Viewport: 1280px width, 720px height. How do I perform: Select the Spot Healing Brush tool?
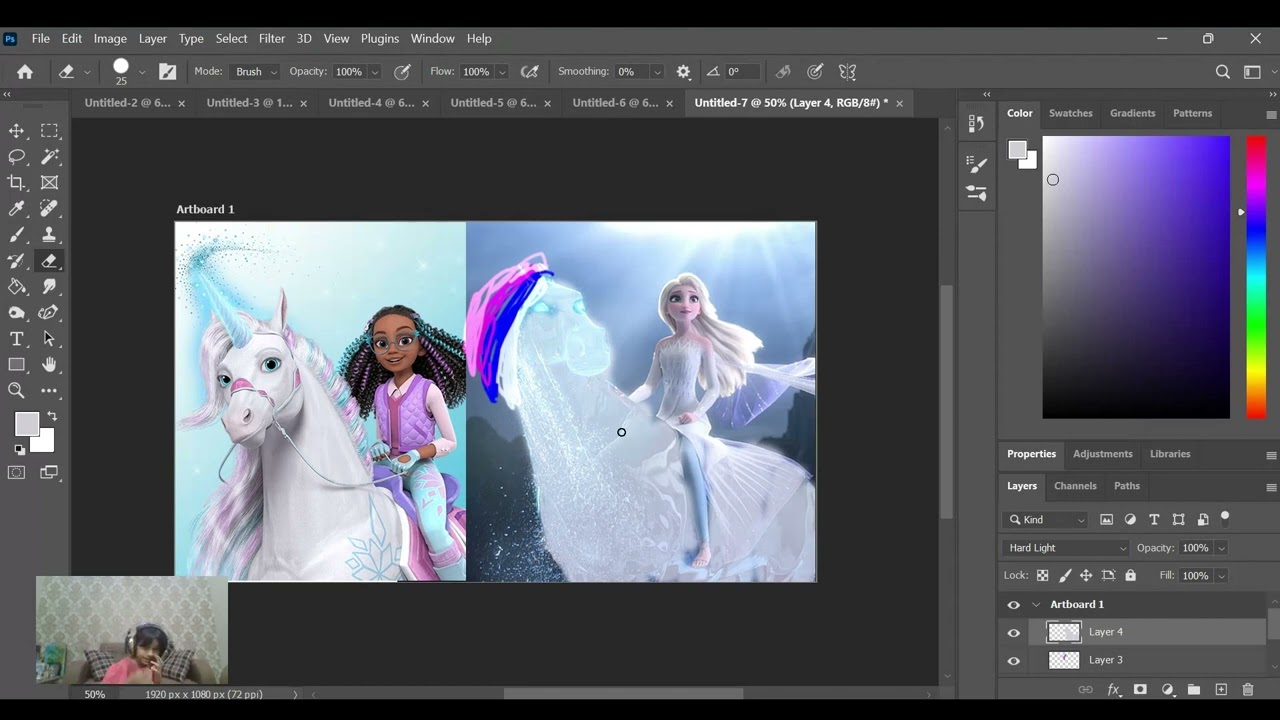[49, 209]
